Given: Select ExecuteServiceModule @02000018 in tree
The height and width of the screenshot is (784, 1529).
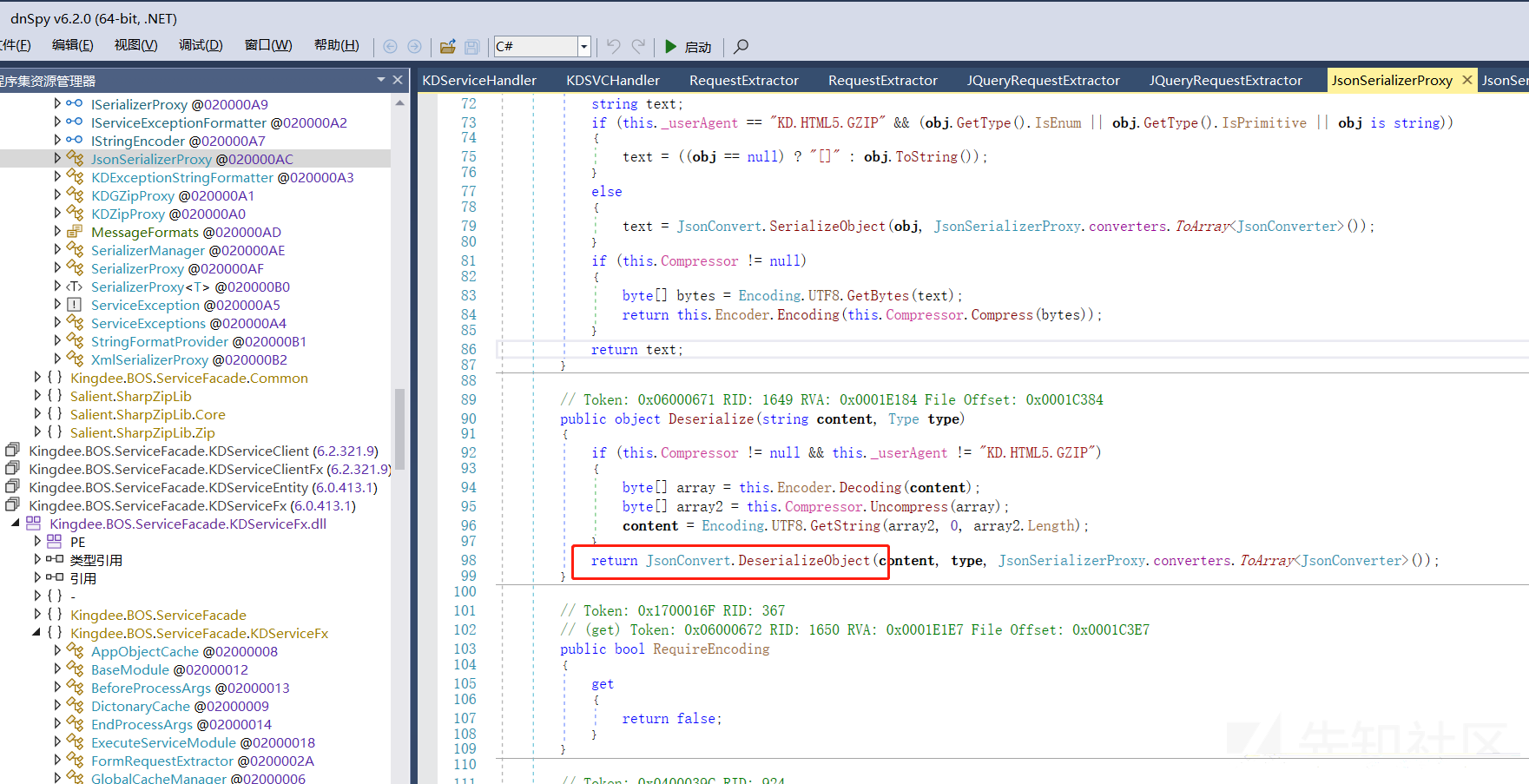Looking at the screenshot, I should click(203, 742).
